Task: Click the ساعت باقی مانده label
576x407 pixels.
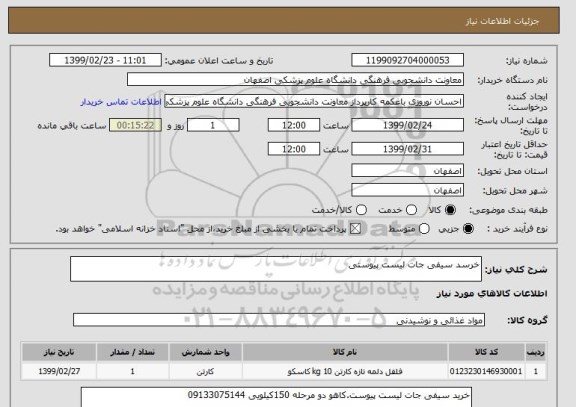Action: [72, 126]
